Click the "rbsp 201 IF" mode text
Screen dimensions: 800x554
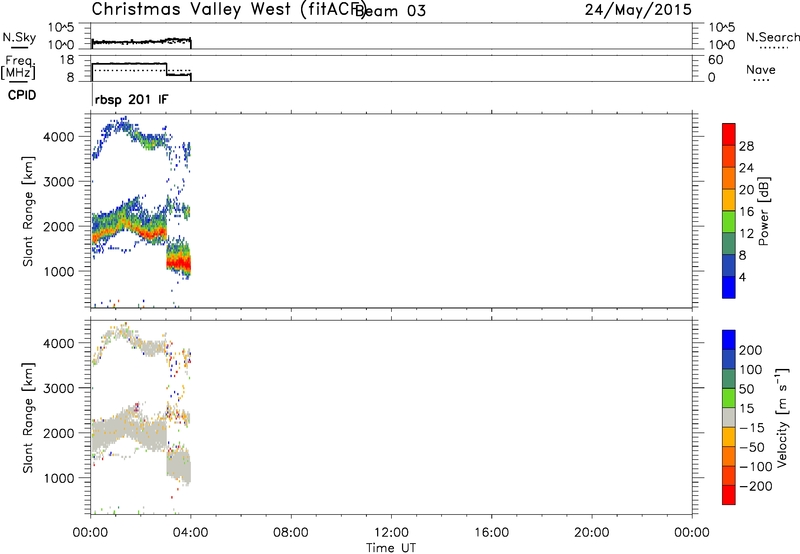tap(131, 99)
